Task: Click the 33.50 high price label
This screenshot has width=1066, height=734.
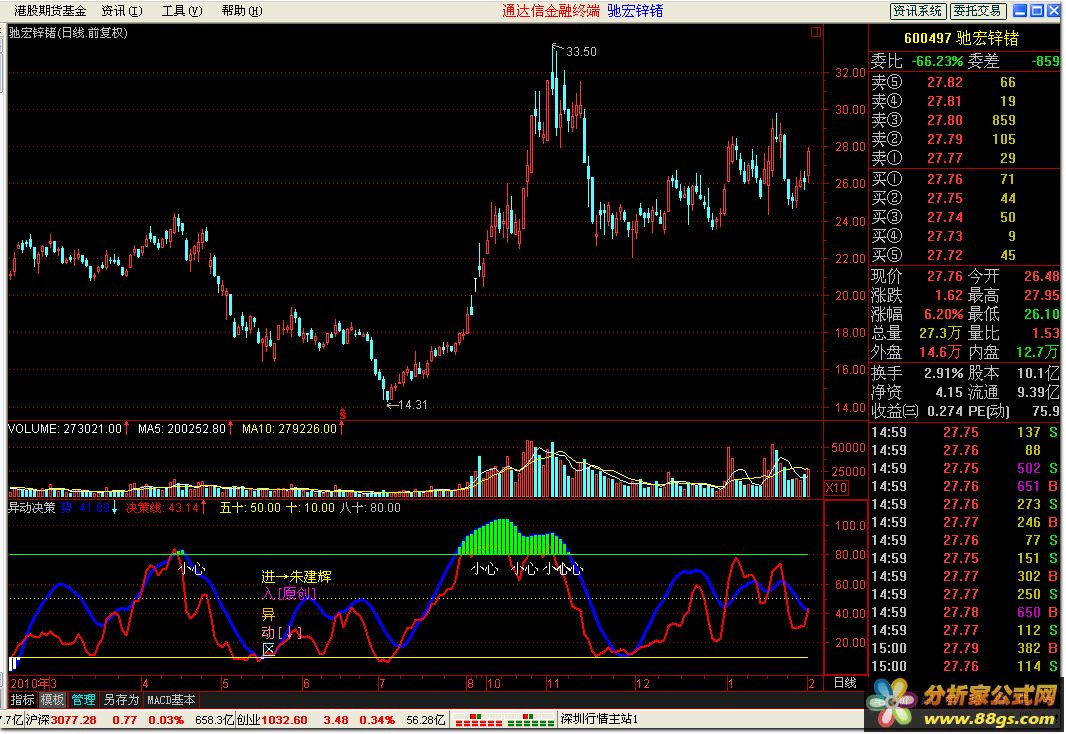Action: click(581, 52)
